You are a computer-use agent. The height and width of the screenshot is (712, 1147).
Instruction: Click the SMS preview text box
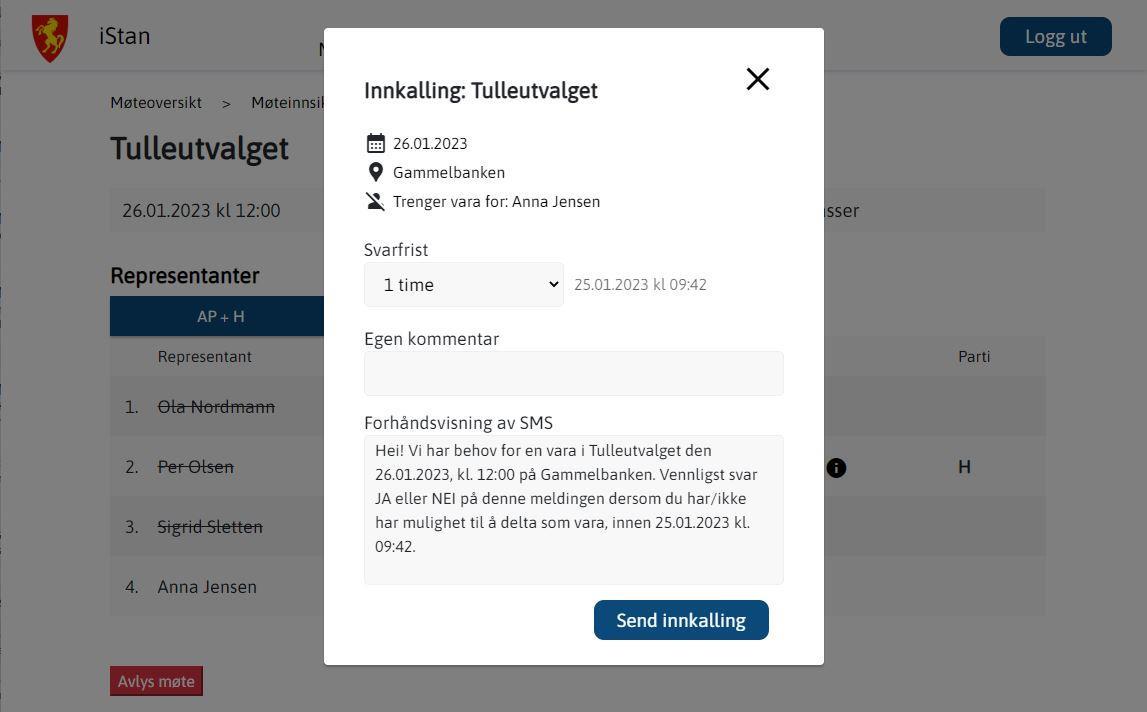point(574,510)
